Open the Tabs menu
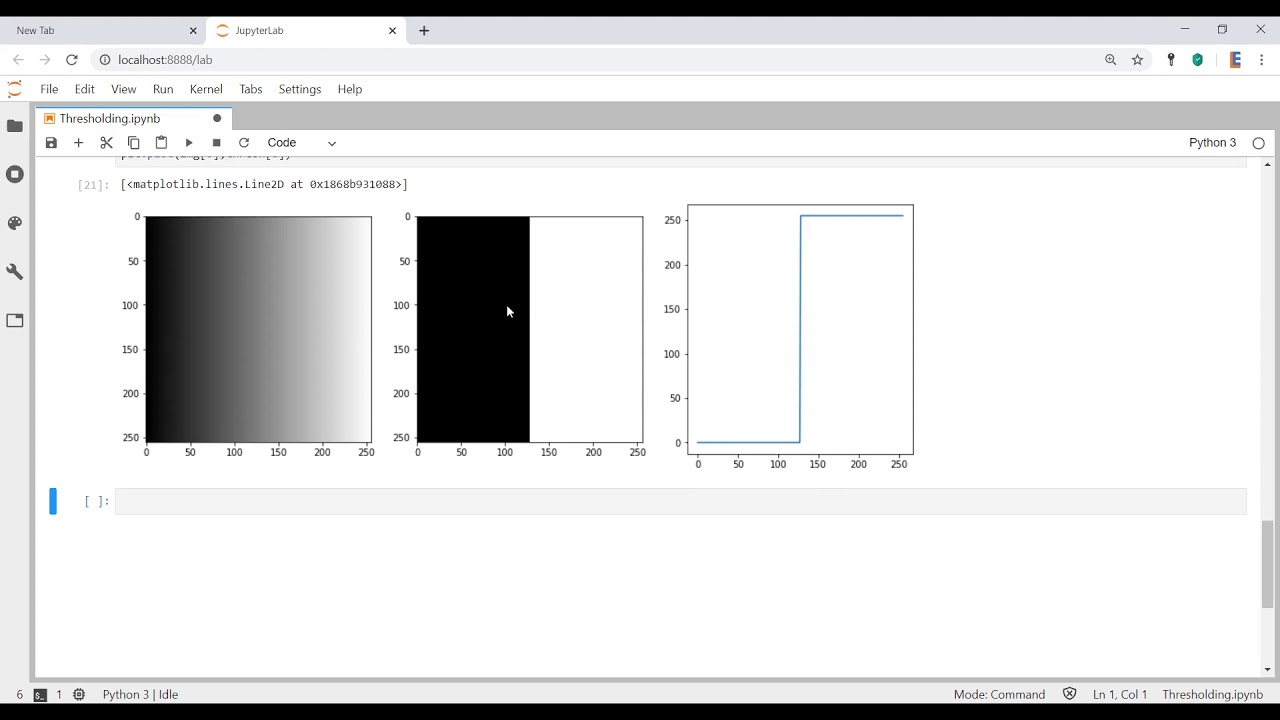Screen dimensions: 1280x720 point(251,89)
